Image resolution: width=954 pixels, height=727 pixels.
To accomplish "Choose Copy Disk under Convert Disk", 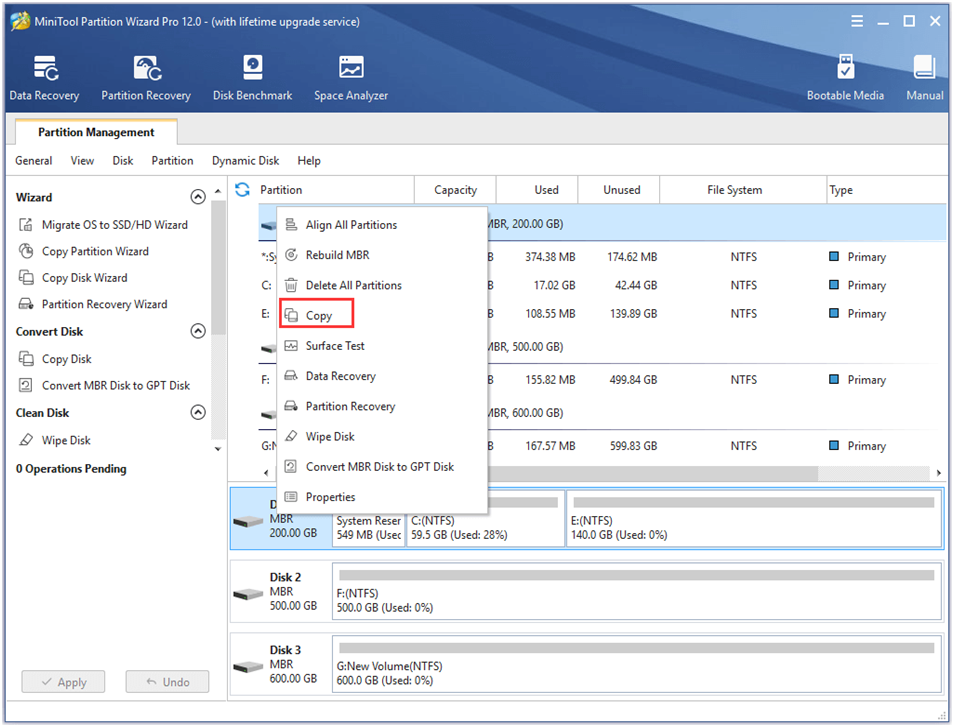I will click(55, 359).
